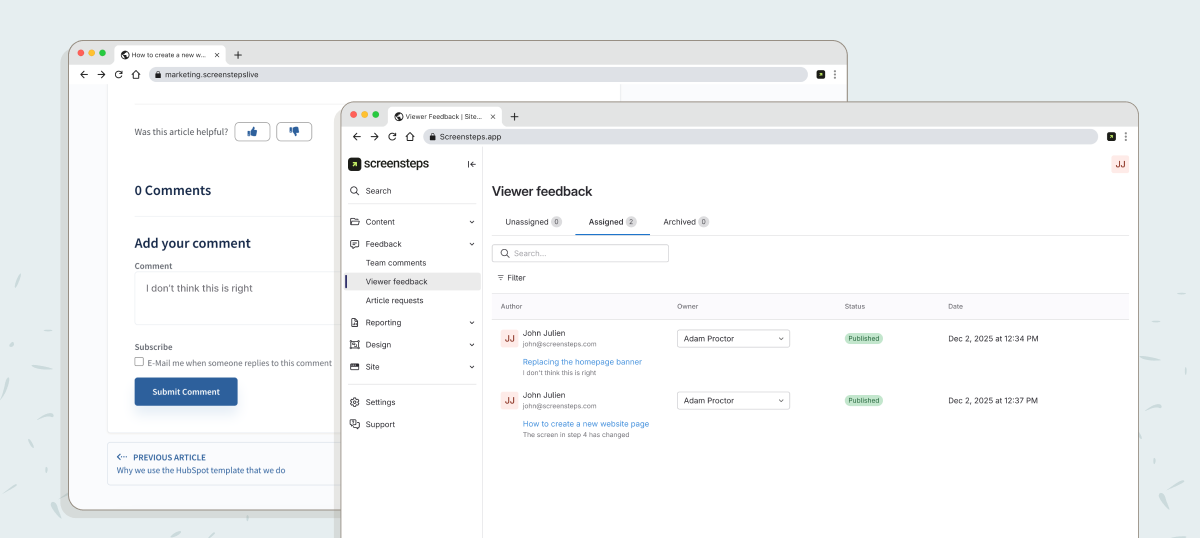This screenshot has height=538, width=1200.
Task: Click the JJ user avatar top right
Action: coord(1120,164)
